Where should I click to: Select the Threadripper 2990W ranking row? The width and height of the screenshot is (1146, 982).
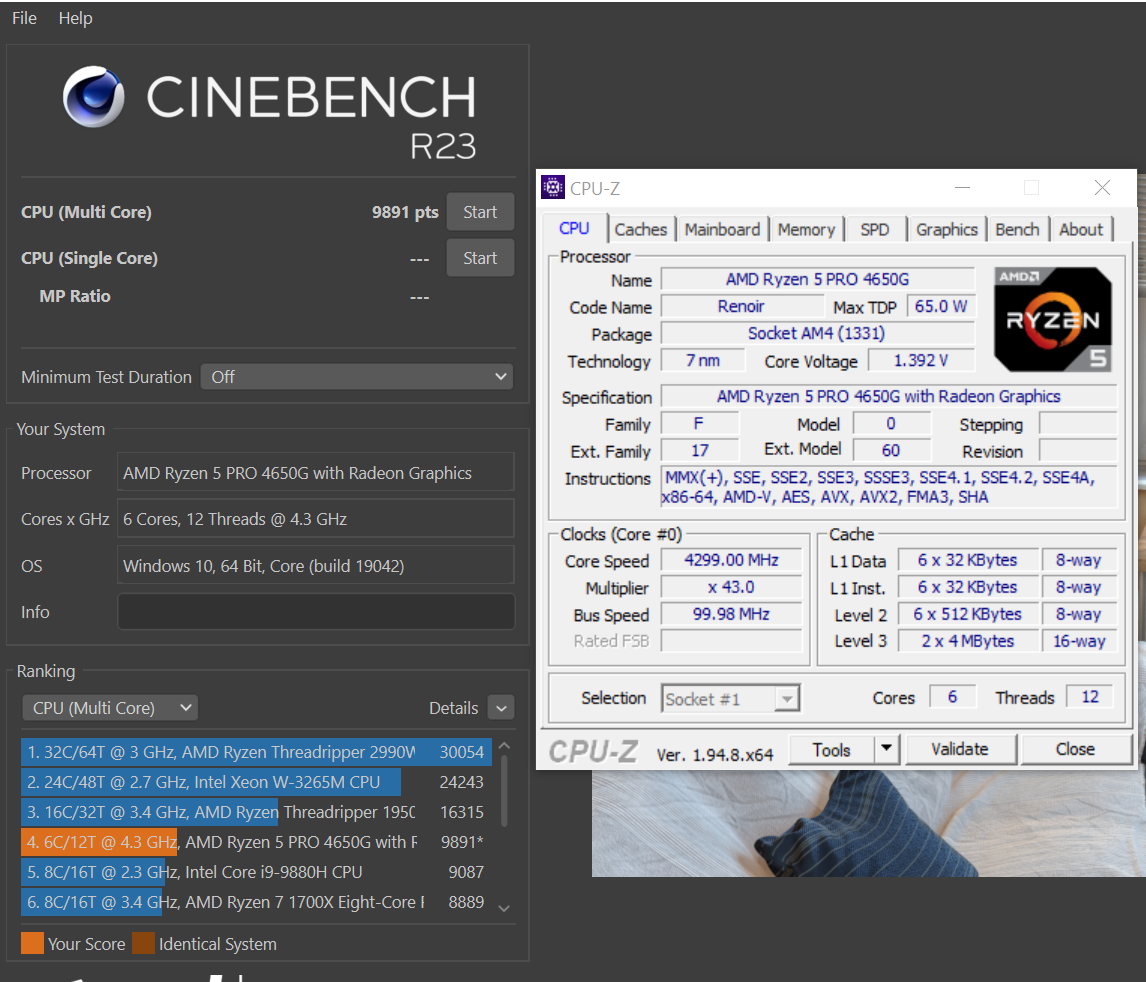tap(256, 752)
